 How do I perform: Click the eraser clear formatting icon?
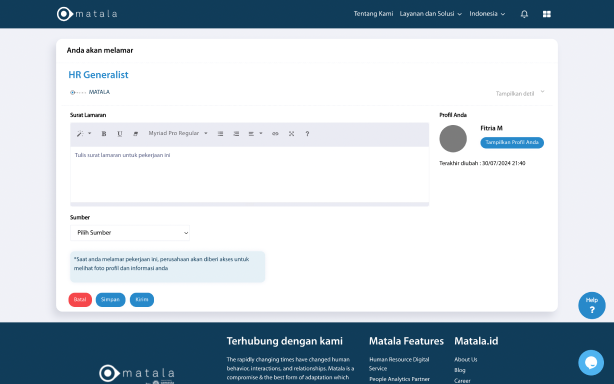coord(135,133)
